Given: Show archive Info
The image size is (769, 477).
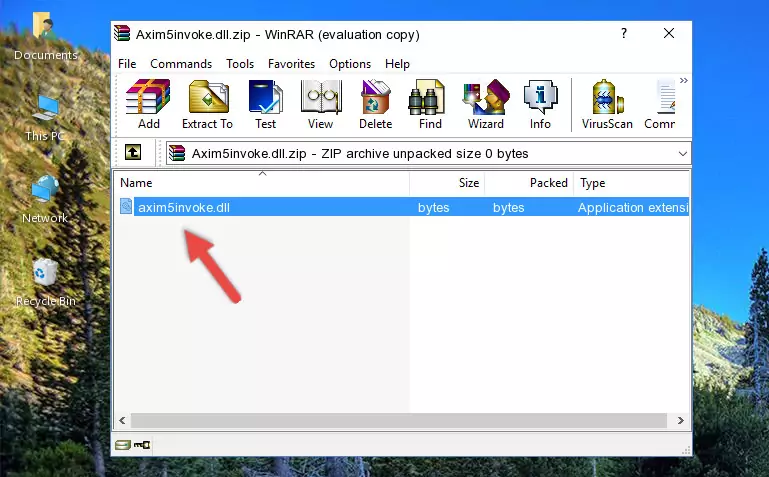Looking at the screenshot, I should 540,104.
